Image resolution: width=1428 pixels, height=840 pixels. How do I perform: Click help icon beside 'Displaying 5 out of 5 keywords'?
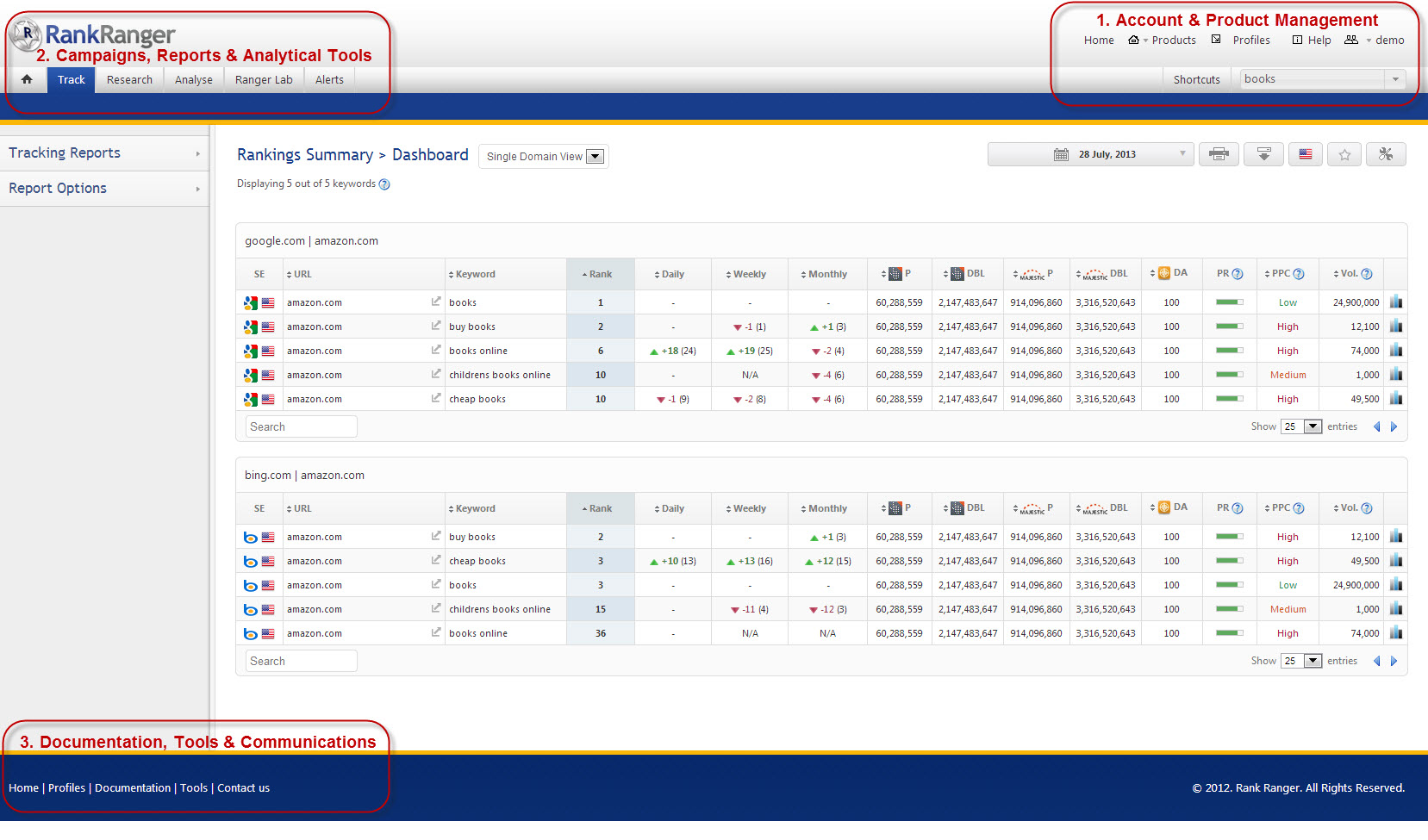(384, 184)
